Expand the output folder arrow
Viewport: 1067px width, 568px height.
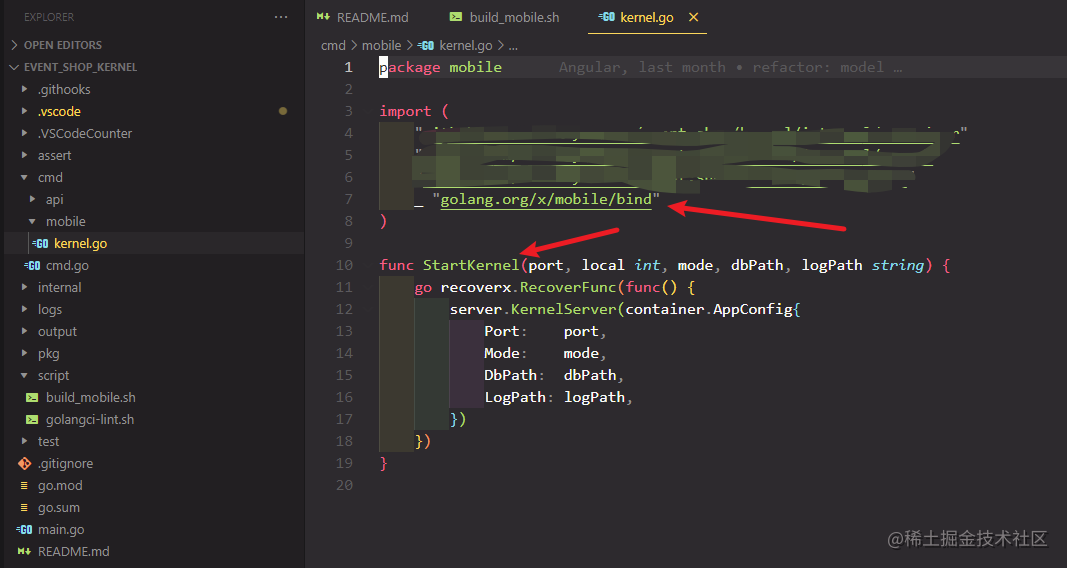(24, 331)
